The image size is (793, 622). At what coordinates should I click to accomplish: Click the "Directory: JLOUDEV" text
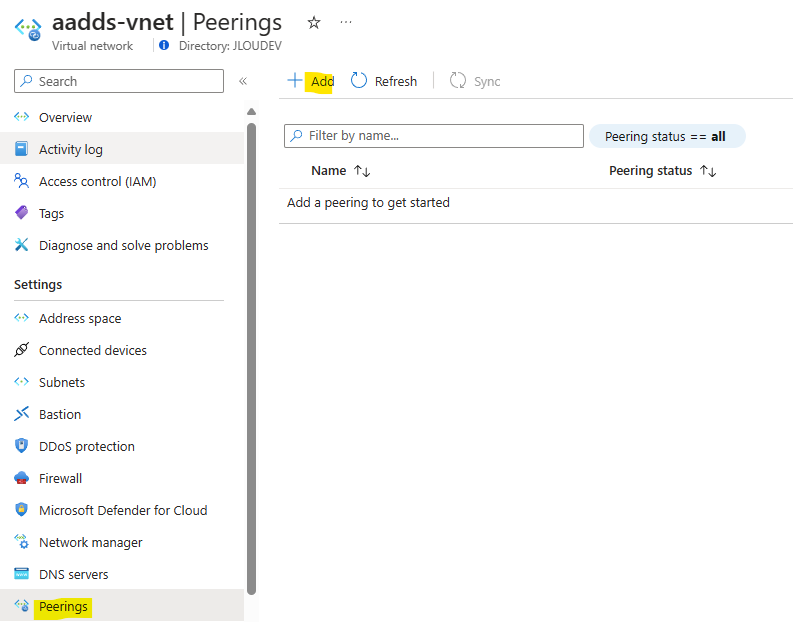pyautogui.click(x=230, y=46)
